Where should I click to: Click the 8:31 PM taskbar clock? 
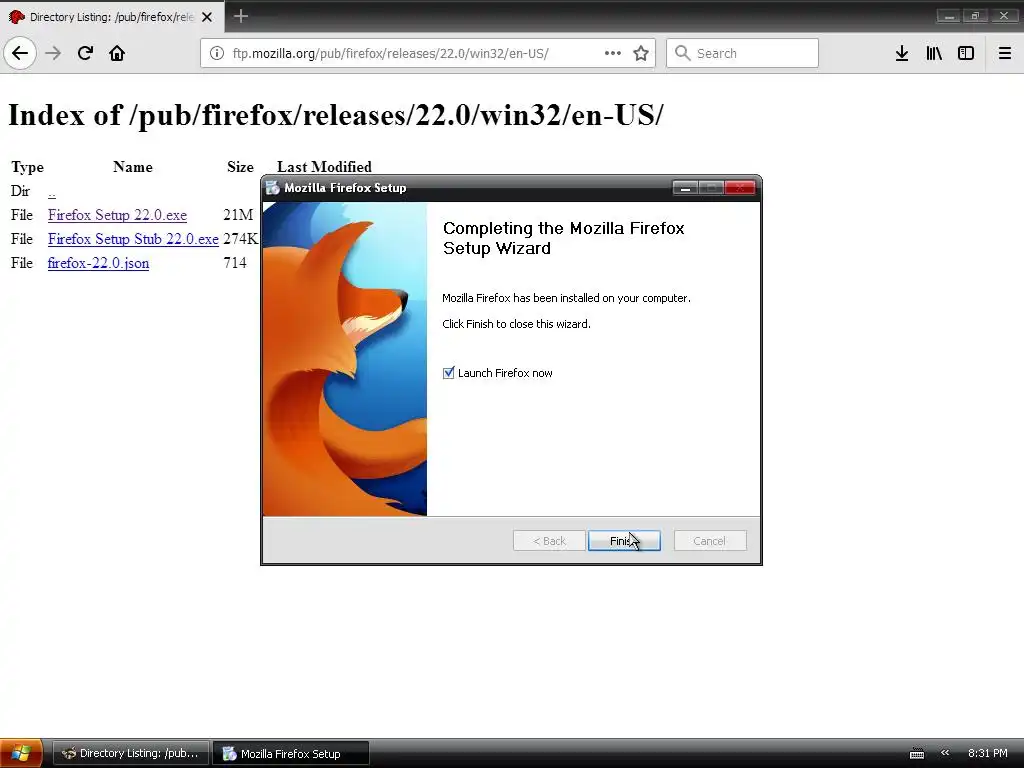click(x=987, y=753)
